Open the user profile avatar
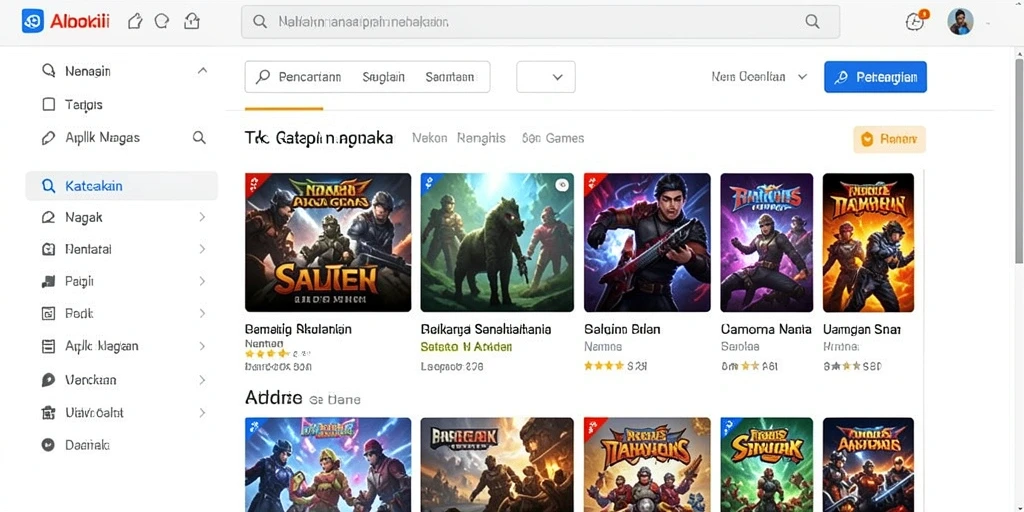This screenshot has height=512, width=1024. 960,22
